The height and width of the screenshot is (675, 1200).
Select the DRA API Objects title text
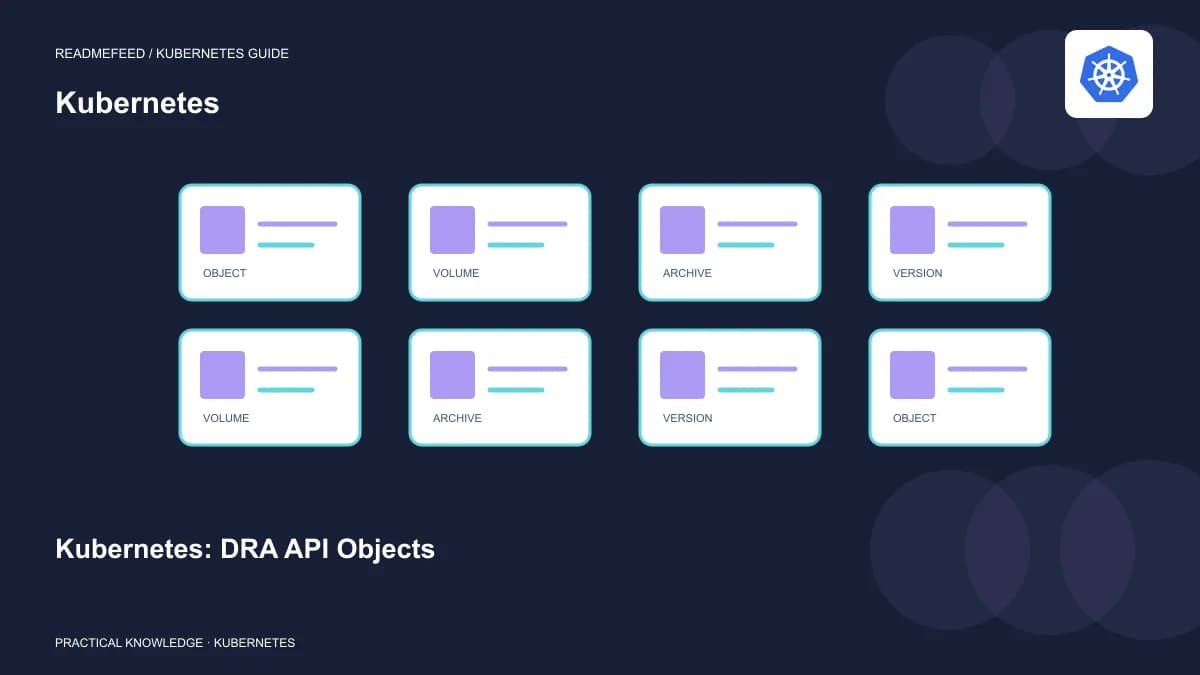point(245,548)
